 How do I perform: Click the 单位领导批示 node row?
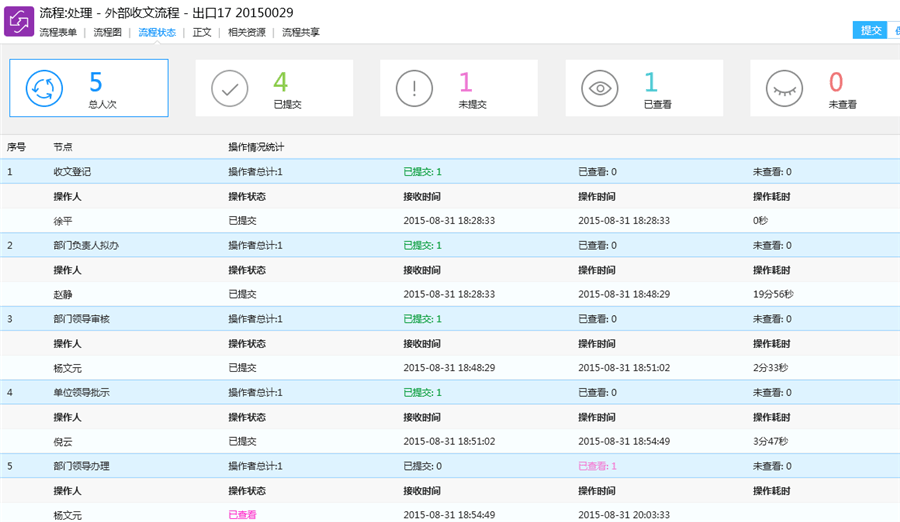point(82,393)
